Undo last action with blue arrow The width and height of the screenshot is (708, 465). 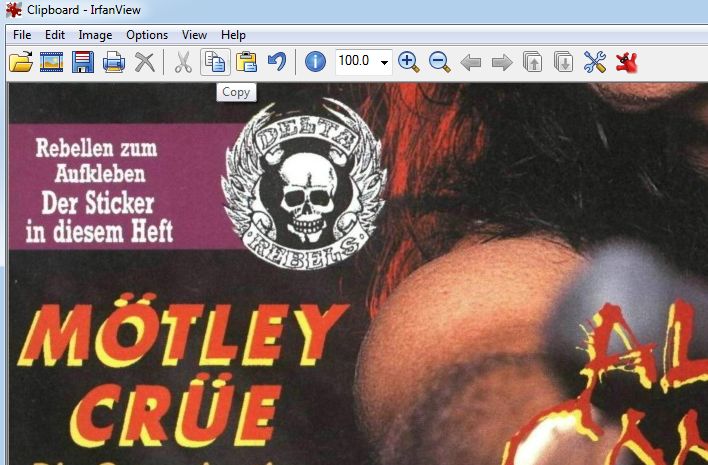coord(277,62)
